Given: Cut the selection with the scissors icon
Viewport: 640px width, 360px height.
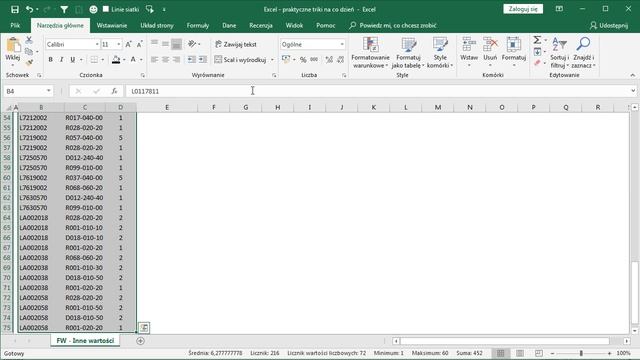Looking at the screenshot, I should [x=29, y=40].
